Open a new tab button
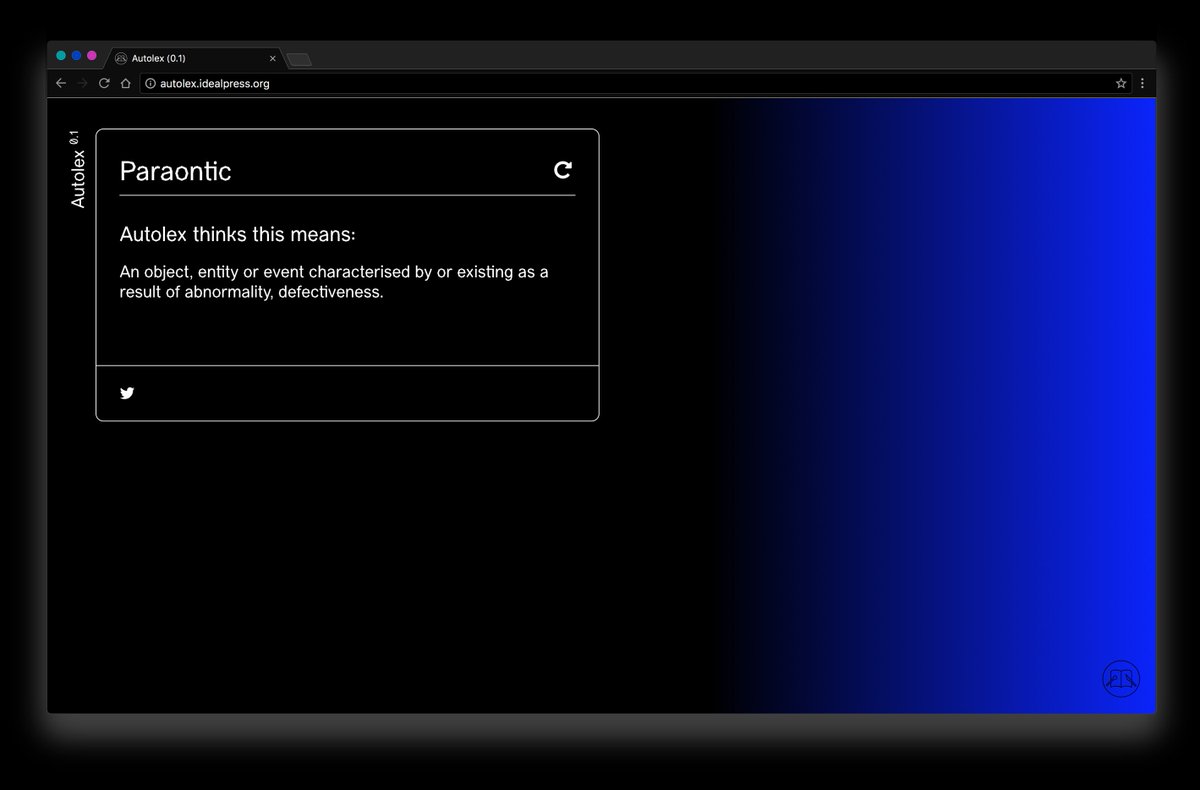 pos(299,60)
